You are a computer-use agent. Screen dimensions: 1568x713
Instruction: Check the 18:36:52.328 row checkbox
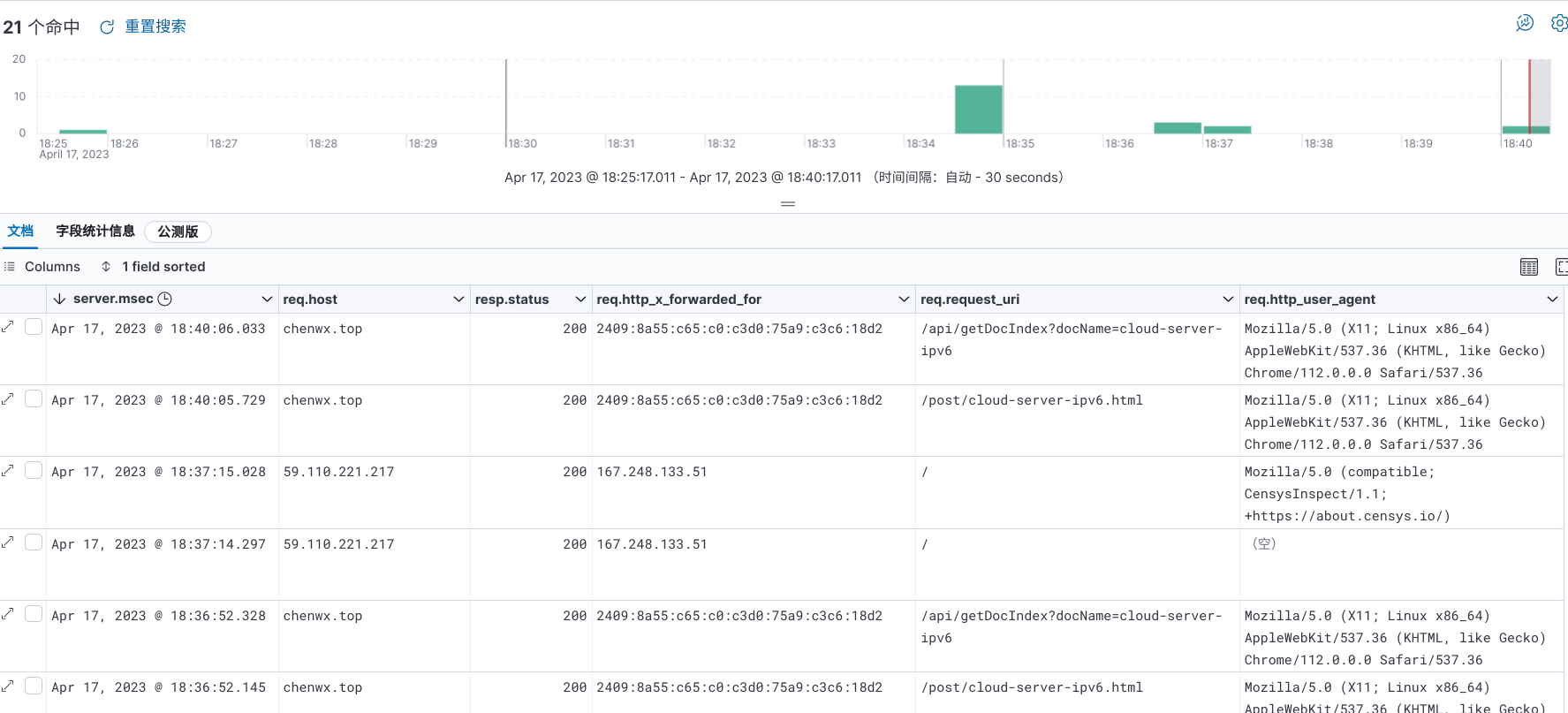click(34, 614)
